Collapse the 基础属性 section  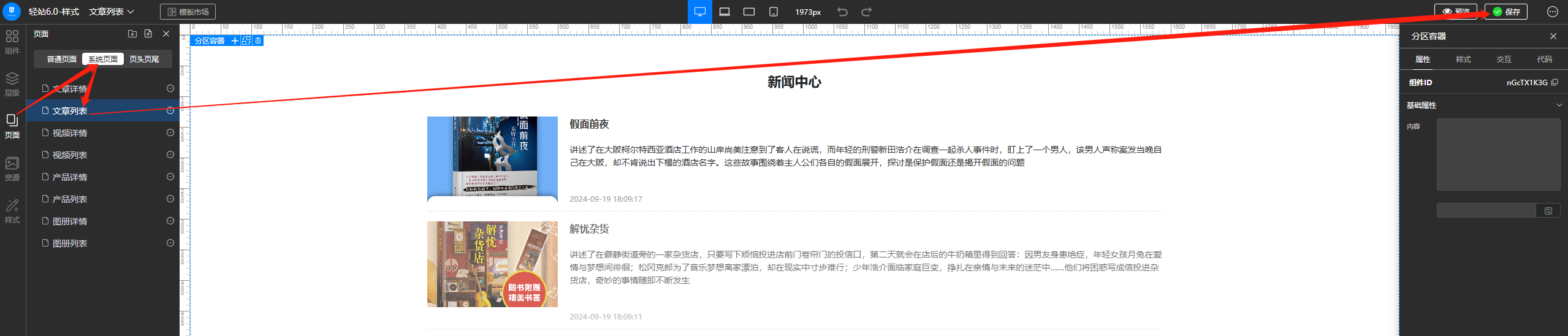click(x=1559, y=105)
